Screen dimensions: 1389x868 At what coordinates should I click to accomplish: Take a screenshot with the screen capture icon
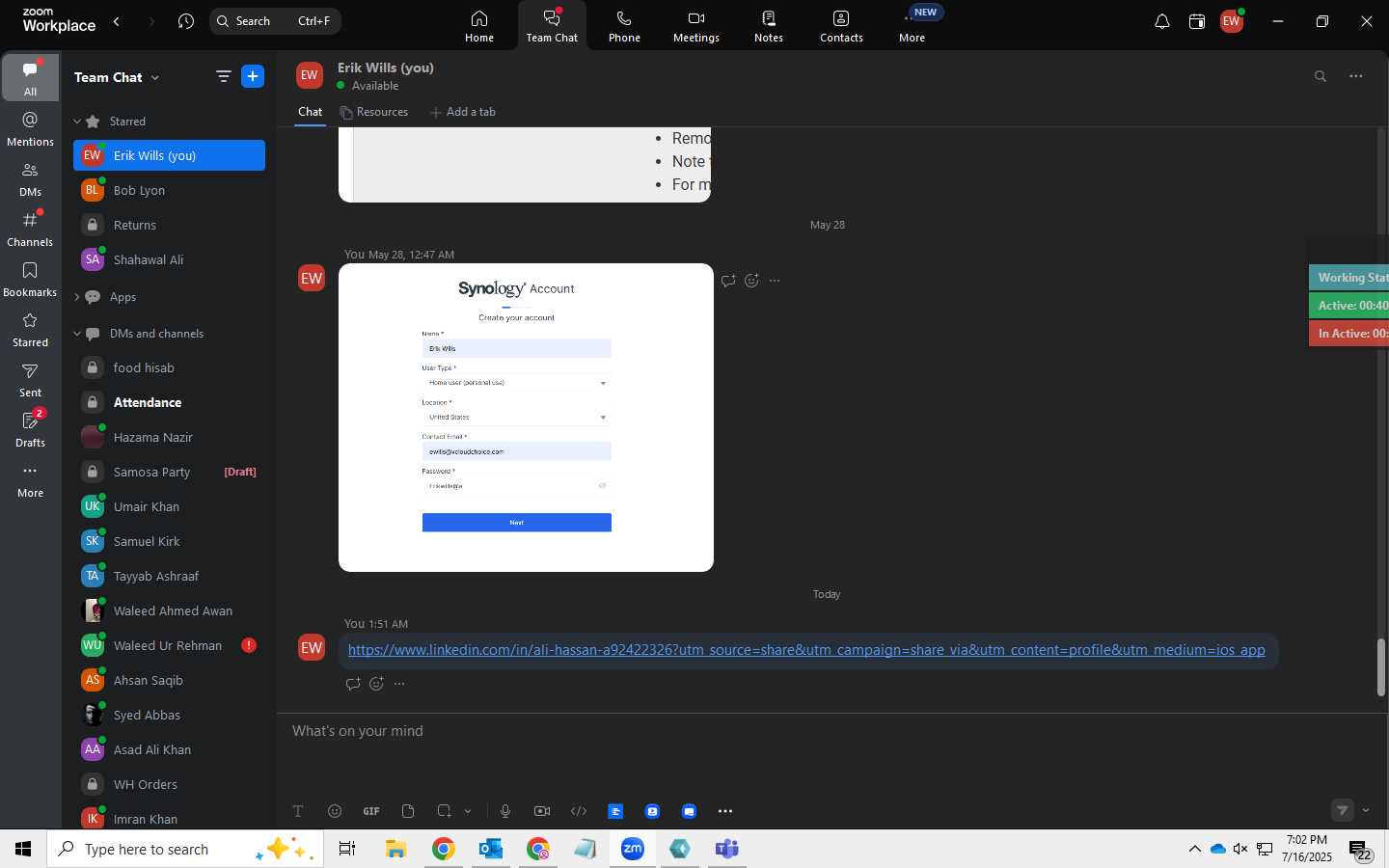444,811
